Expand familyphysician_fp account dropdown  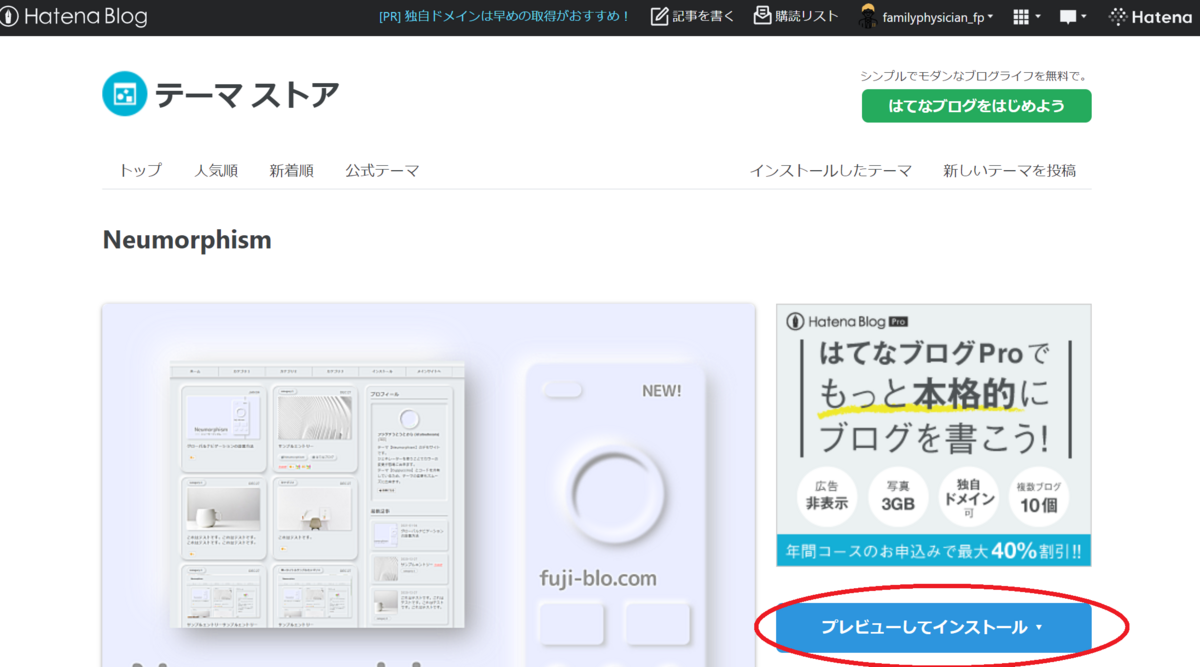[937, 17]
